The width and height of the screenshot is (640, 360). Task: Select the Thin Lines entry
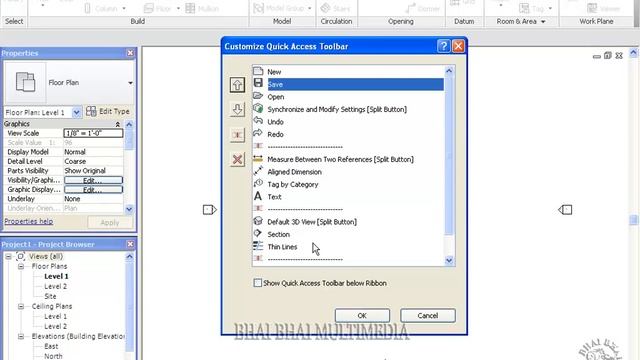[x=348, y=247]
